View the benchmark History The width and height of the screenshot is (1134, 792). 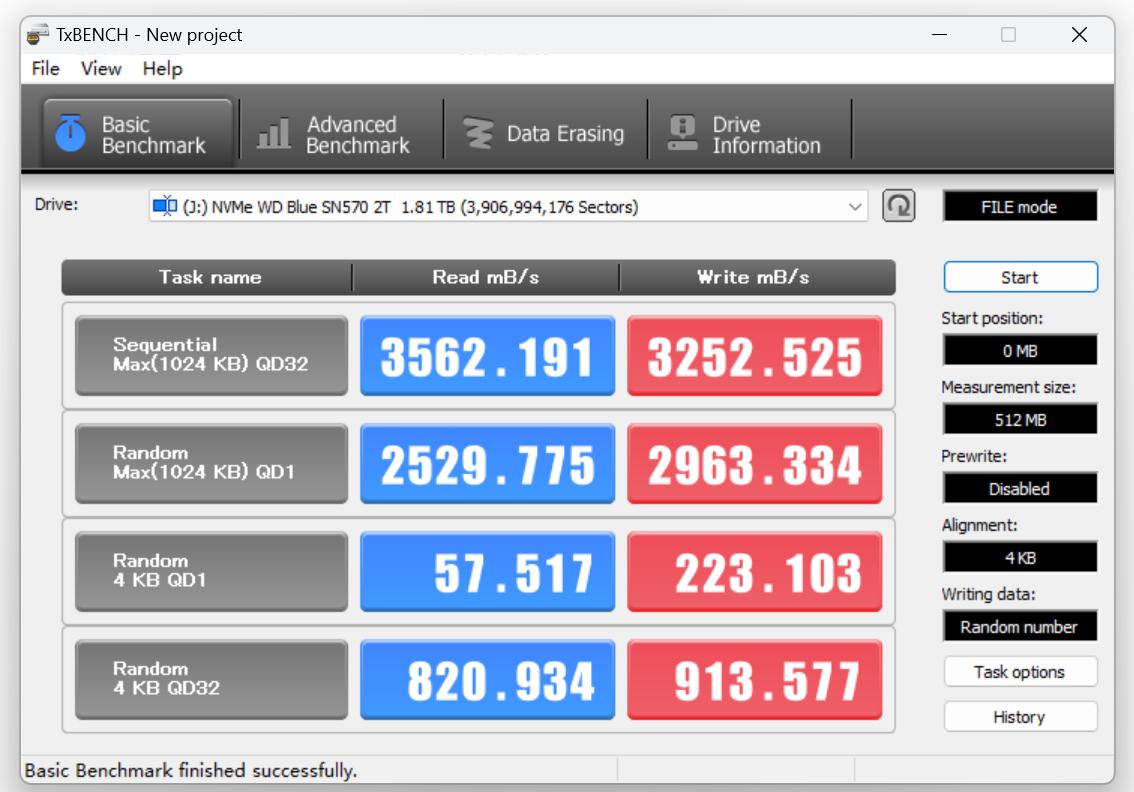1020,716
